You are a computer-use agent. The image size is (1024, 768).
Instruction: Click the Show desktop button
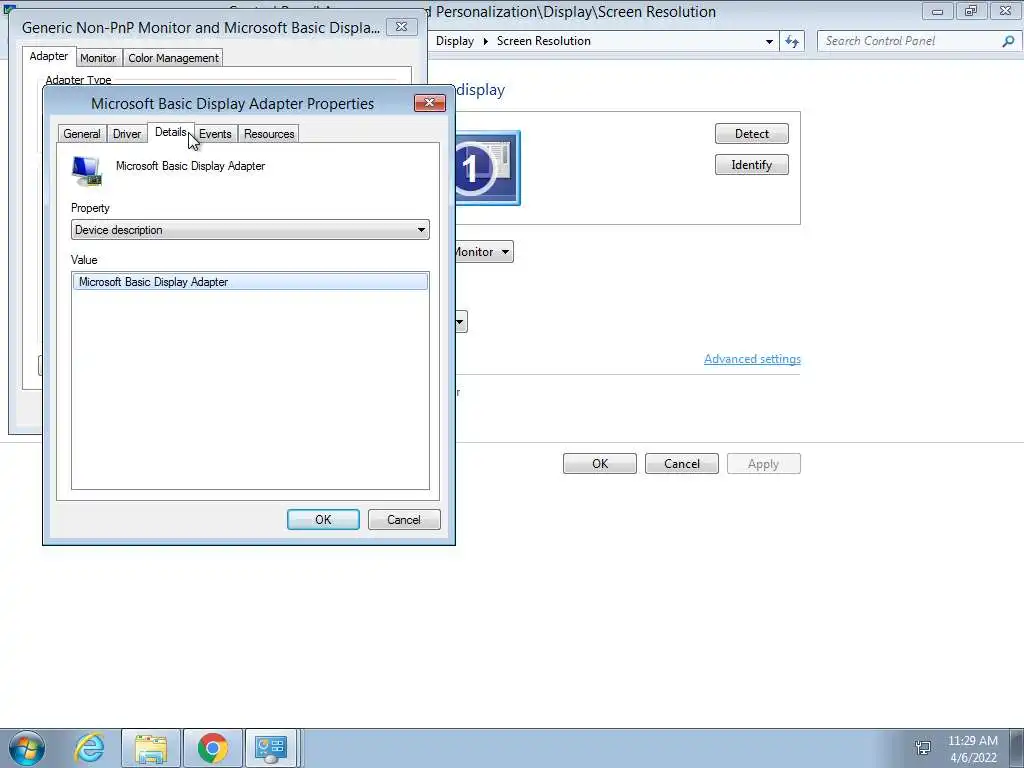click(x=1016, y=748)
